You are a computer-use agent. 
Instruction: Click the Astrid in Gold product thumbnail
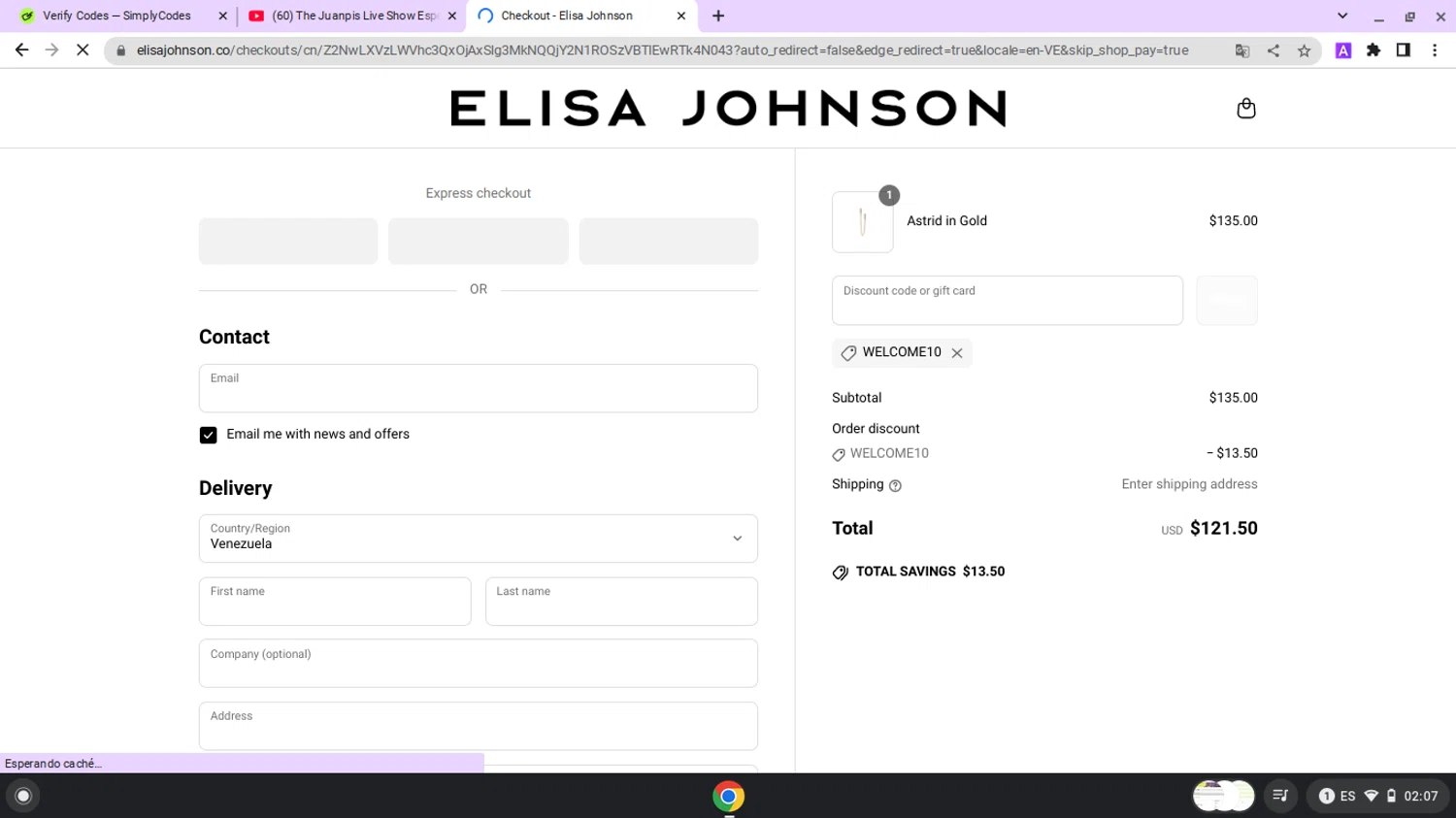(x=862, y=222)
